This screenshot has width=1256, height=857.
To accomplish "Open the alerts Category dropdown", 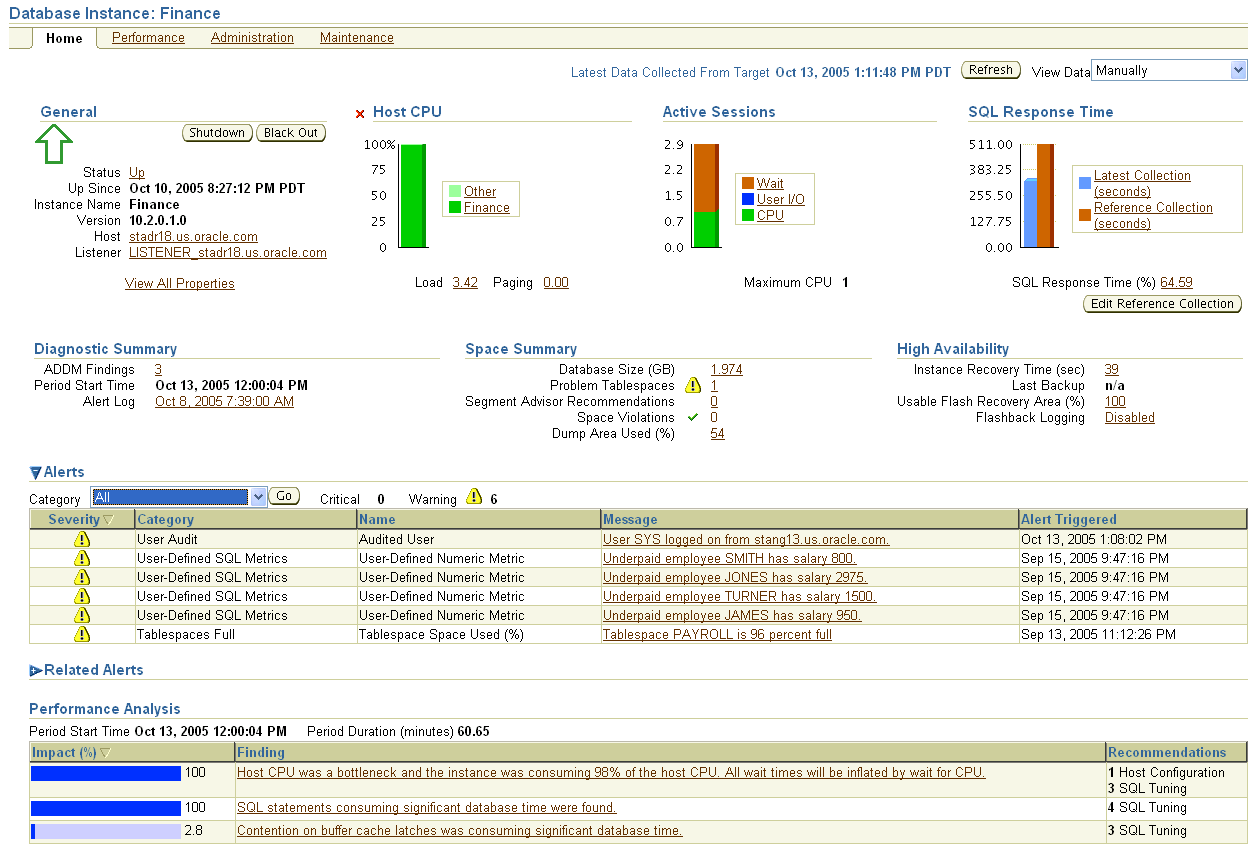I will click(178, 496).
